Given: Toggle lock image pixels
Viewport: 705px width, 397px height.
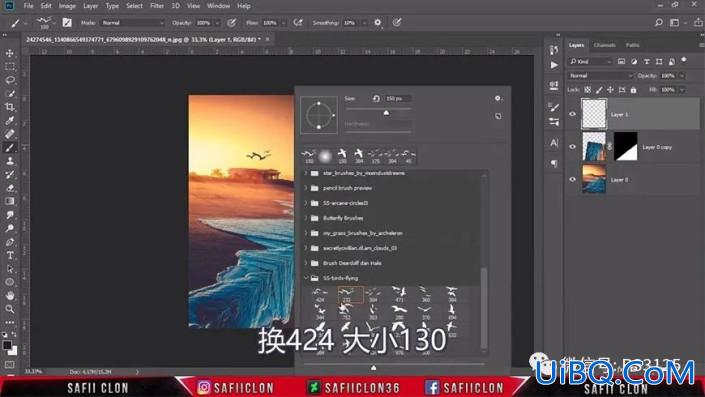Looking at the screenshot, I should [599, 90].
